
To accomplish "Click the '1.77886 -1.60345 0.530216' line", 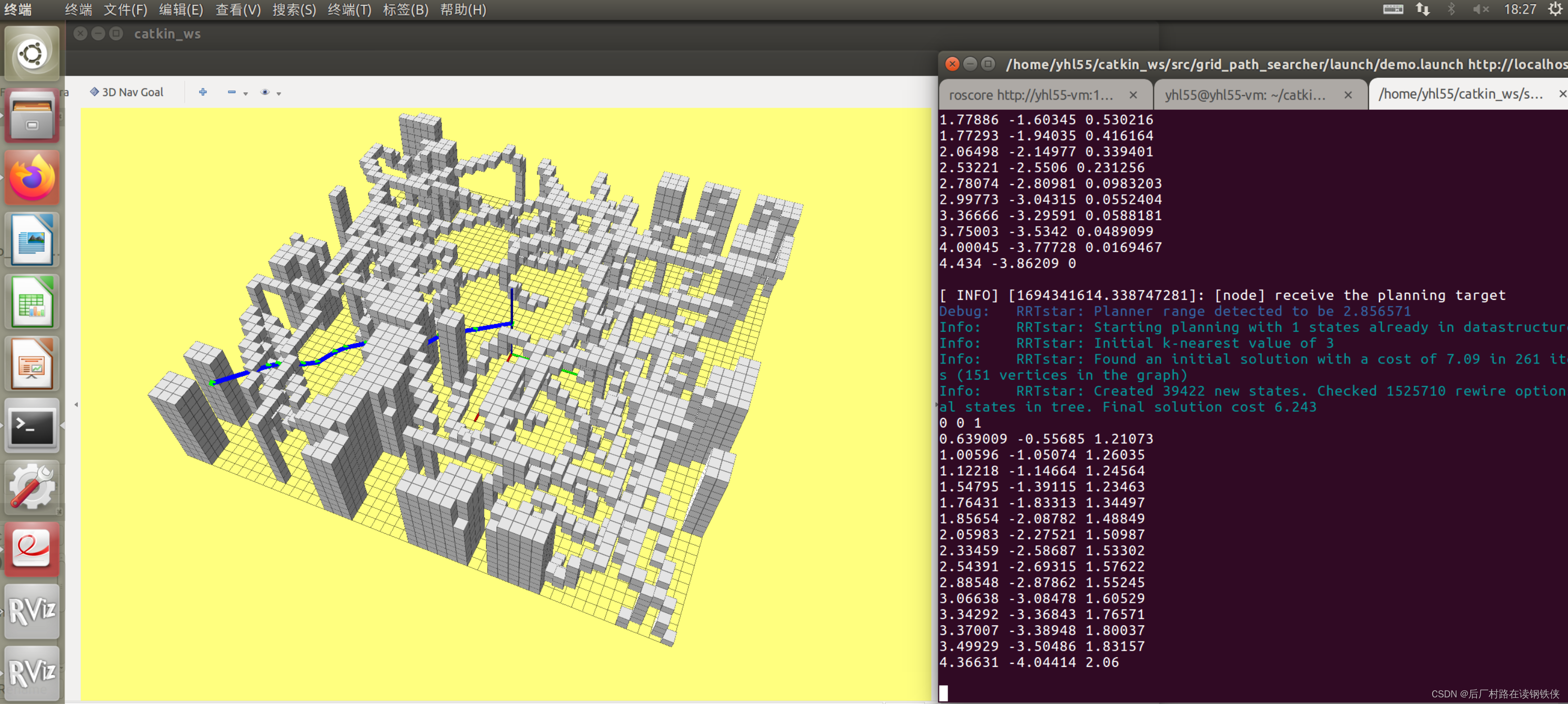I will pyautogui.click(x=1046, y=120).
